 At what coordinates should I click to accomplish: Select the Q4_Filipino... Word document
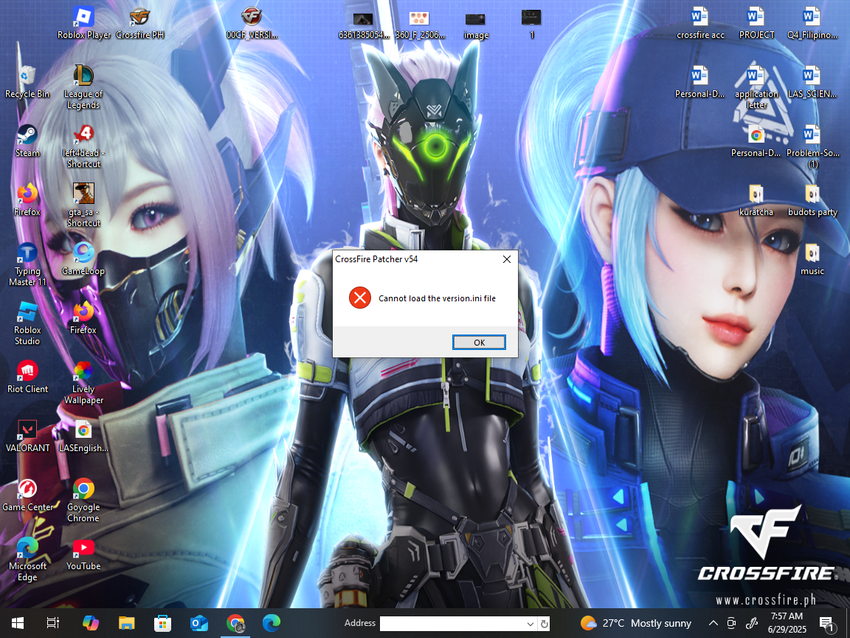[x=812, y=23]
